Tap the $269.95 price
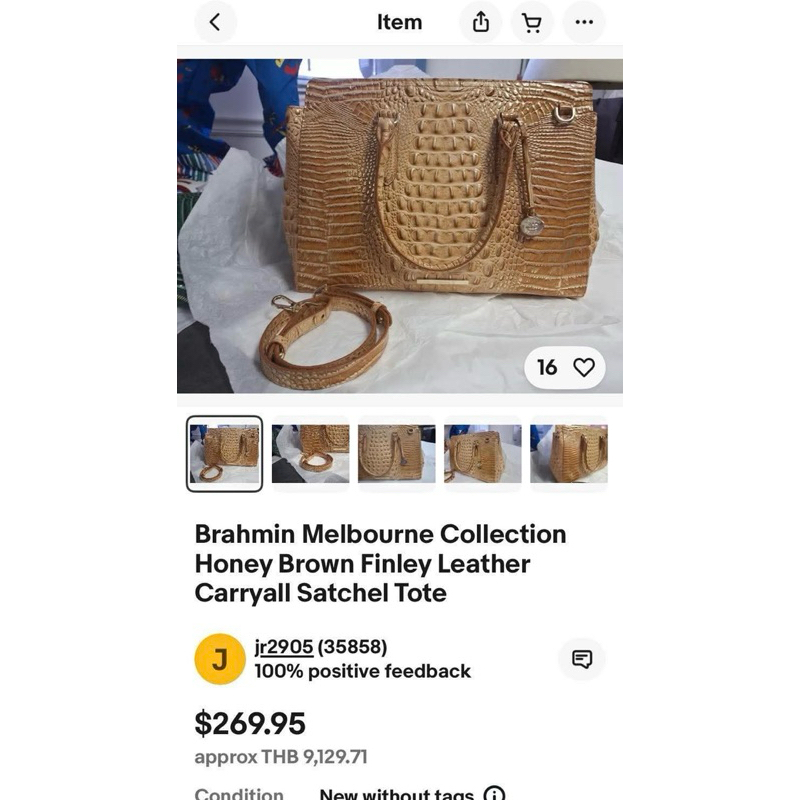Screen dimensions: 800x800 pyautogui.click(x=250, y=723)
